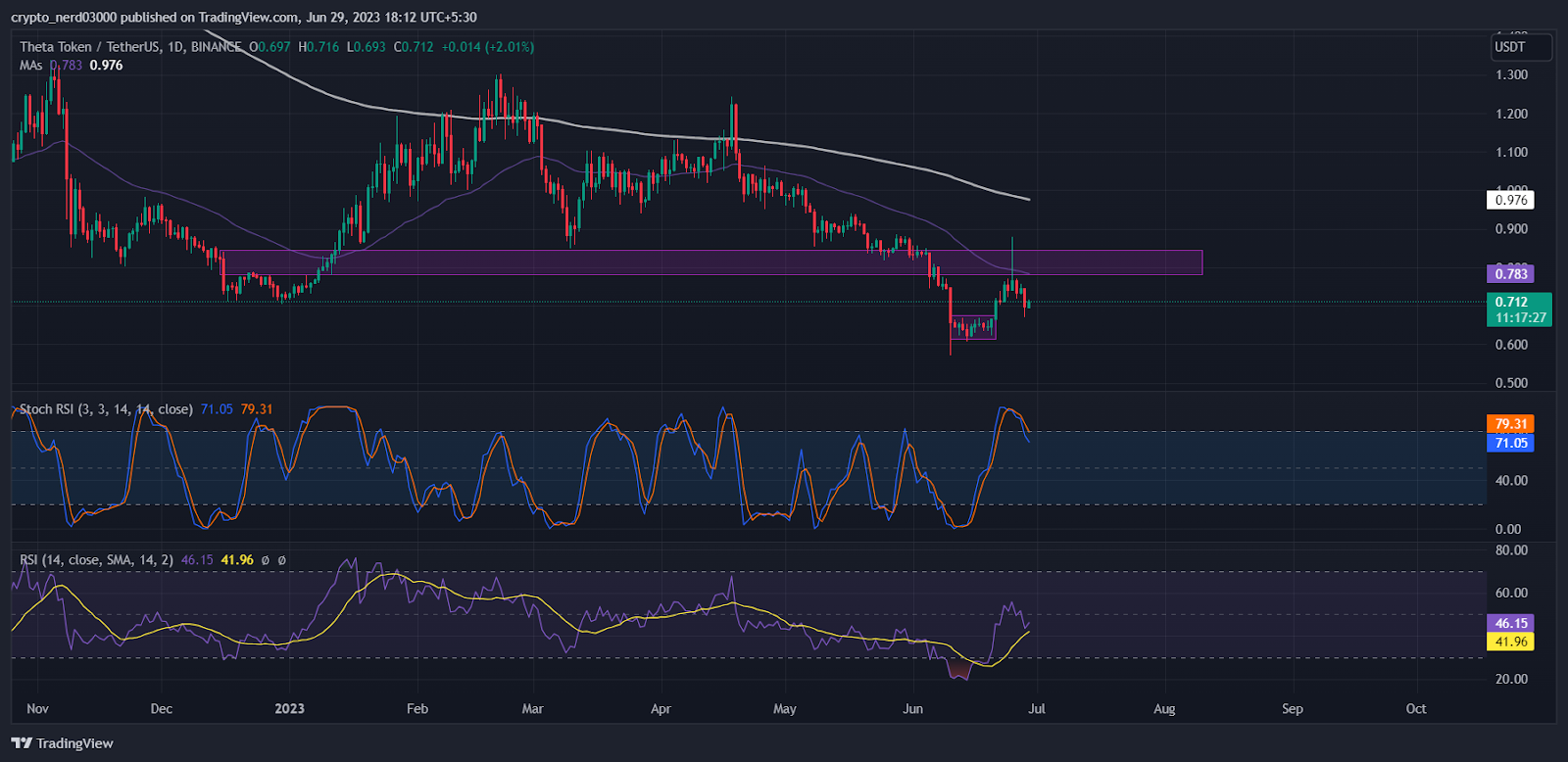Viewport: 1568px width, 762px height.
Task: Open the RSI (14, close, SMA) legend
Action: click(96, 560)
